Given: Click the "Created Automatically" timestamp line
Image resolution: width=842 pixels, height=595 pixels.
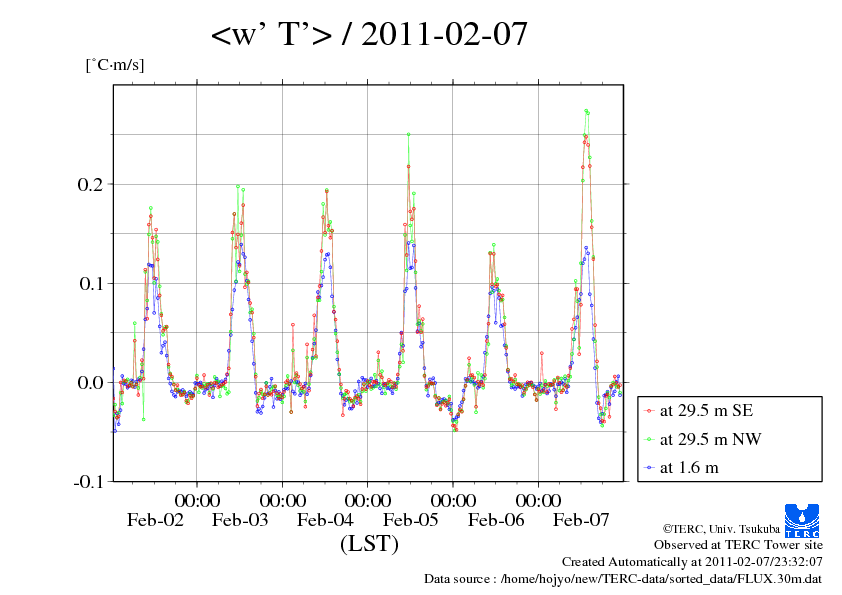Looking at the screenshot, I should [692, 562].
